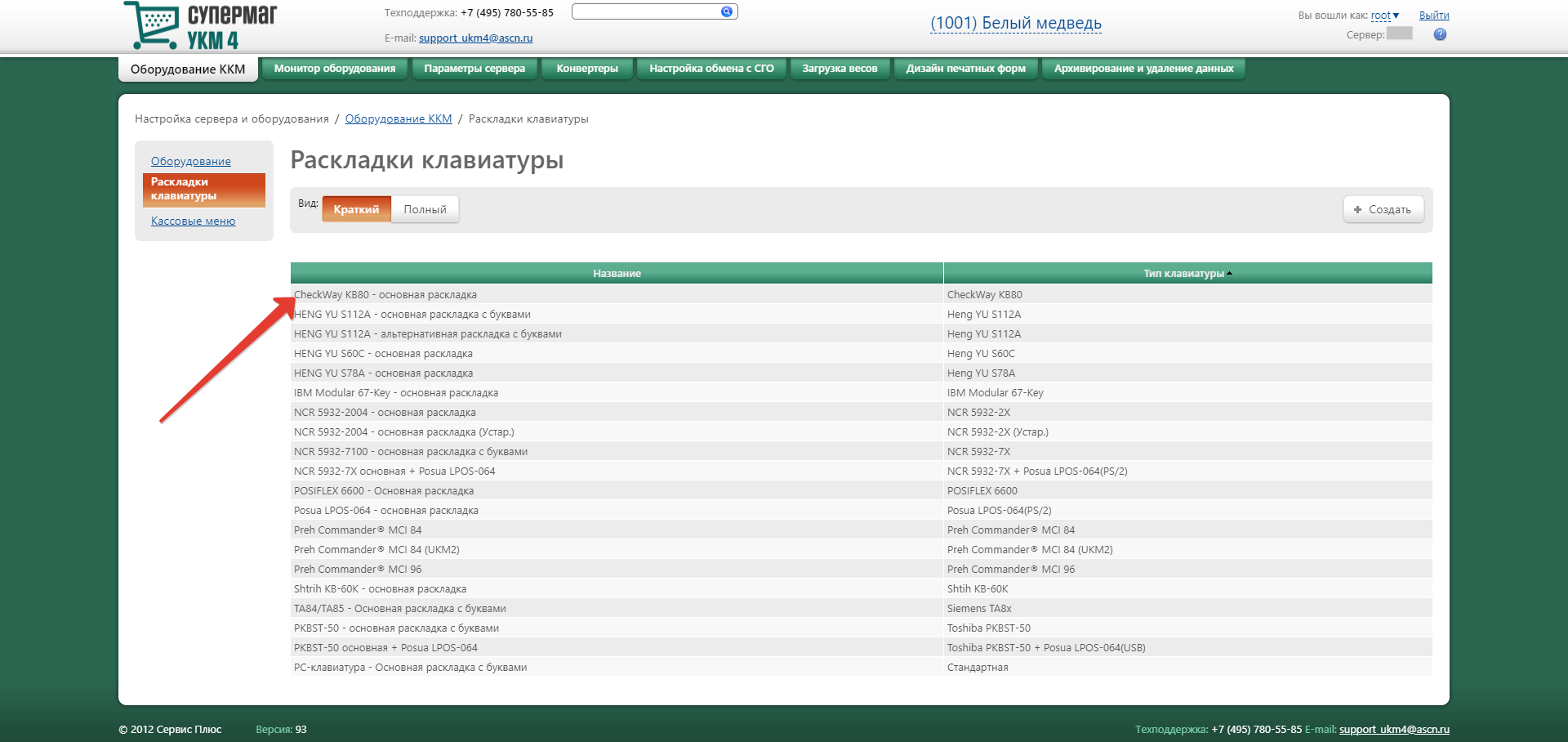Open Posua LPOS-064 - основная раскладка

[617, 510]
